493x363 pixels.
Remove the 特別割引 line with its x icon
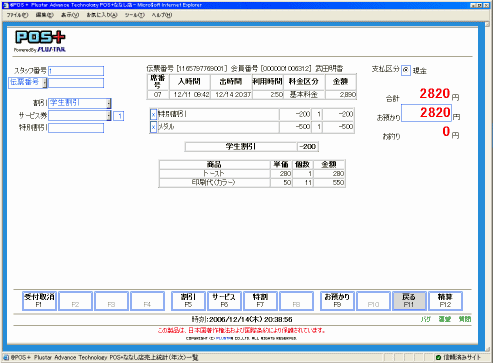coord(153,115)
